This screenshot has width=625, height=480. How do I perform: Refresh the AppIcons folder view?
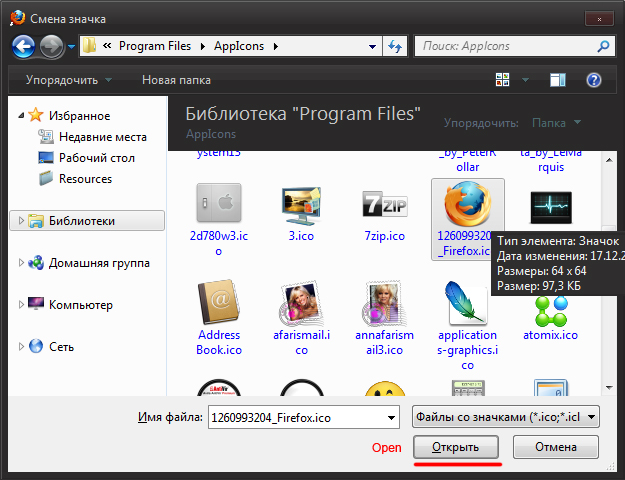pyautogui.click(x=395, y=47)
